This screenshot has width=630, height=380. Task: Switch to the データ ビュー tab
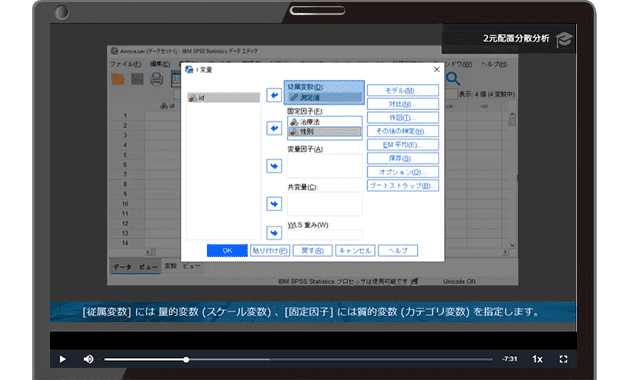point(135,267)
